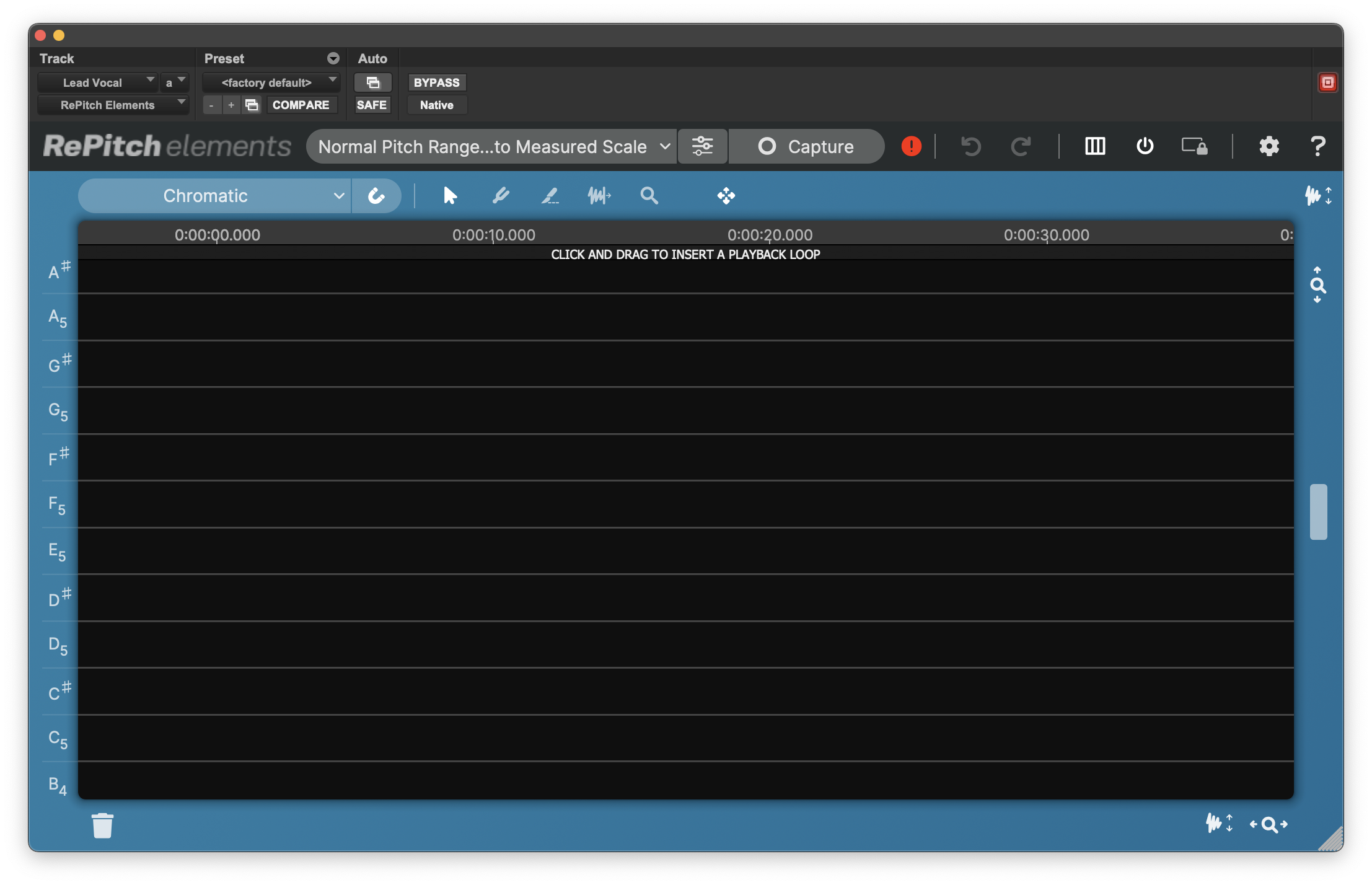1372x885 pixels.
Task: Select the arrow pointer tool
Action: (450, 196)
